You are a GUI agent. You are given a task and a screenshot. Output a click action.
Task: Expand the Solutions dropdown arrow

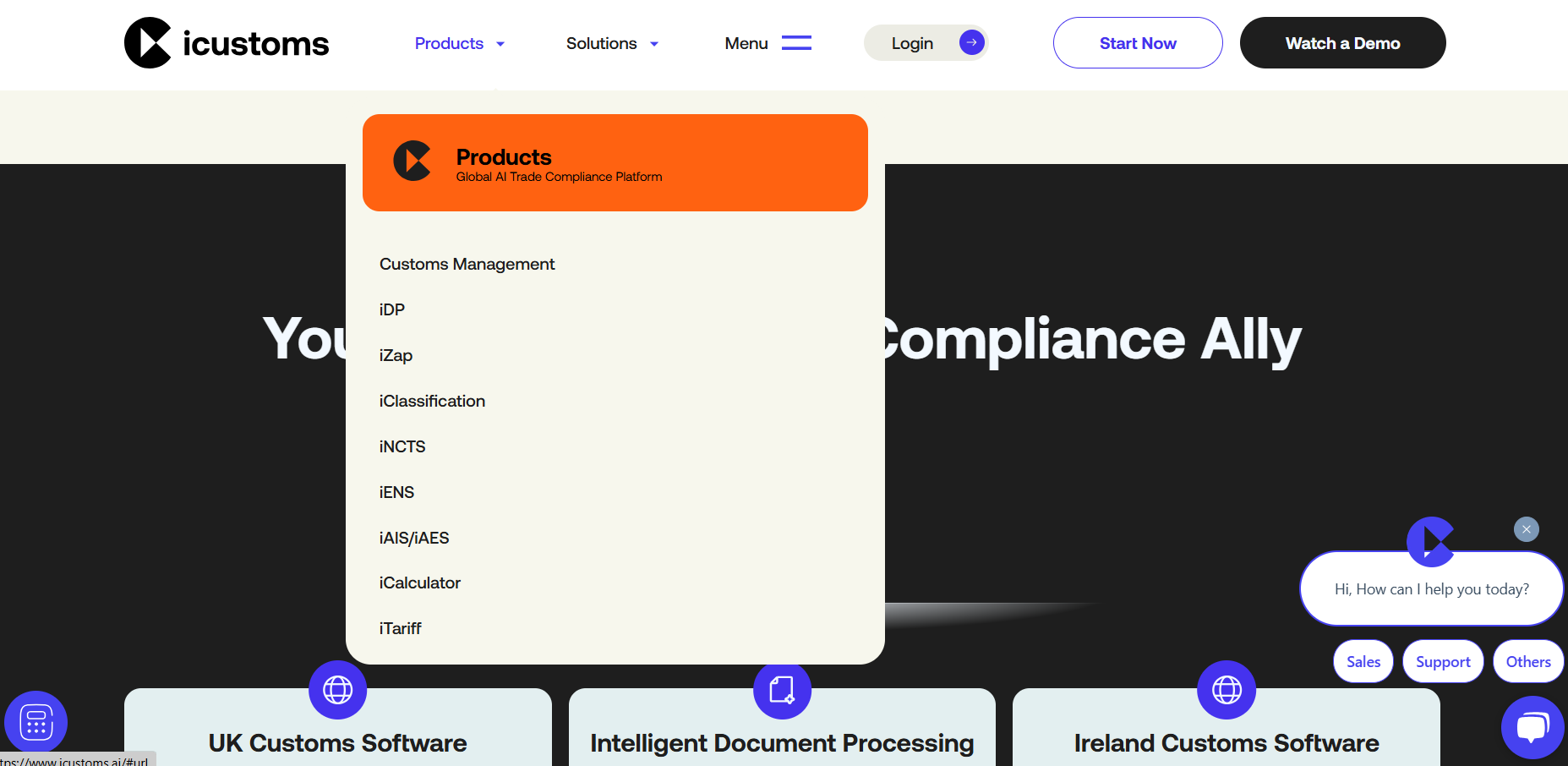[654, 44]
